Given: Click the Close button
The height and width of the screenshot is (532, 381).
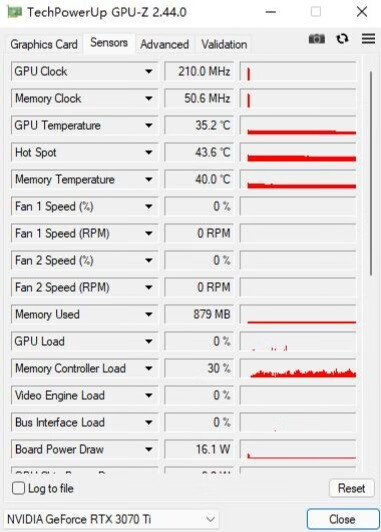Looking at the screenshot, I should tap(343, 519).
